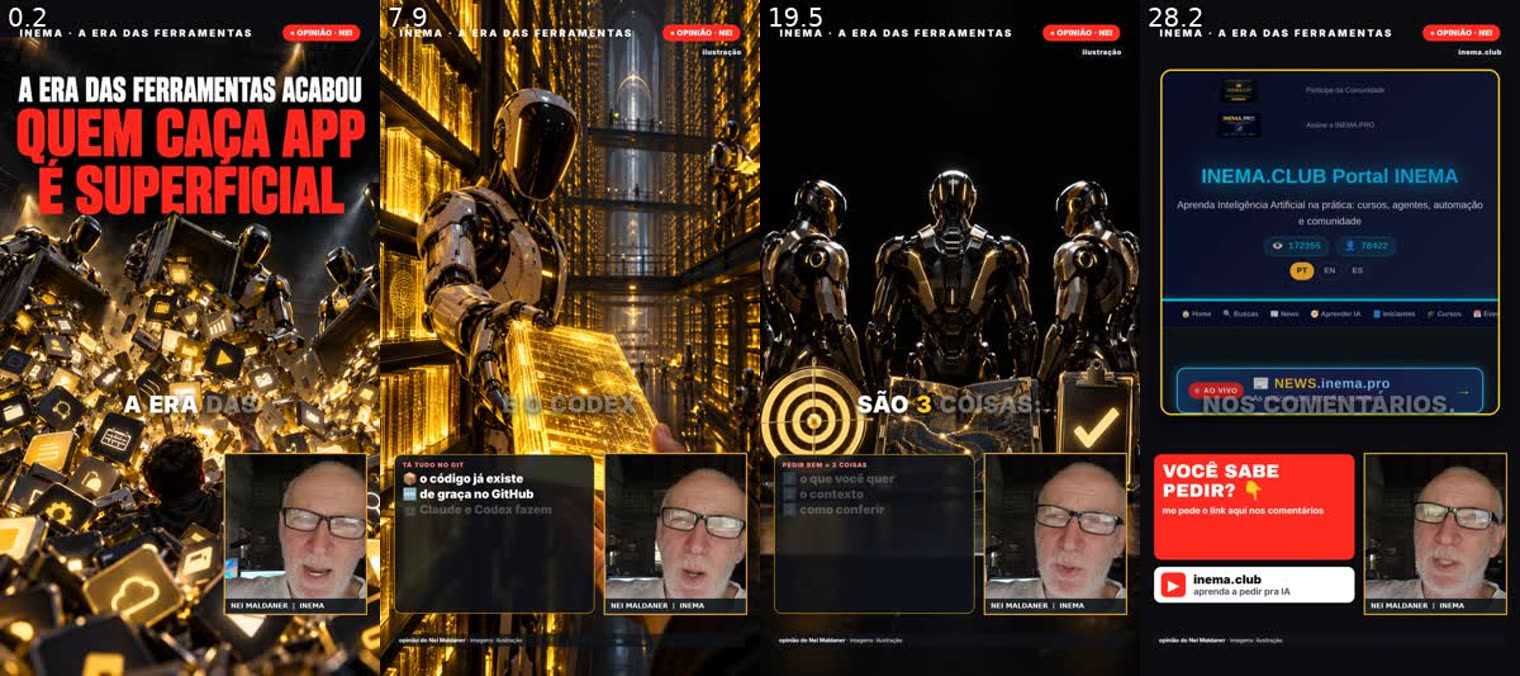Click the pointing hand emoji after PEDIR?
The height and width of the screenshot is (676, 1520).
1253,490
